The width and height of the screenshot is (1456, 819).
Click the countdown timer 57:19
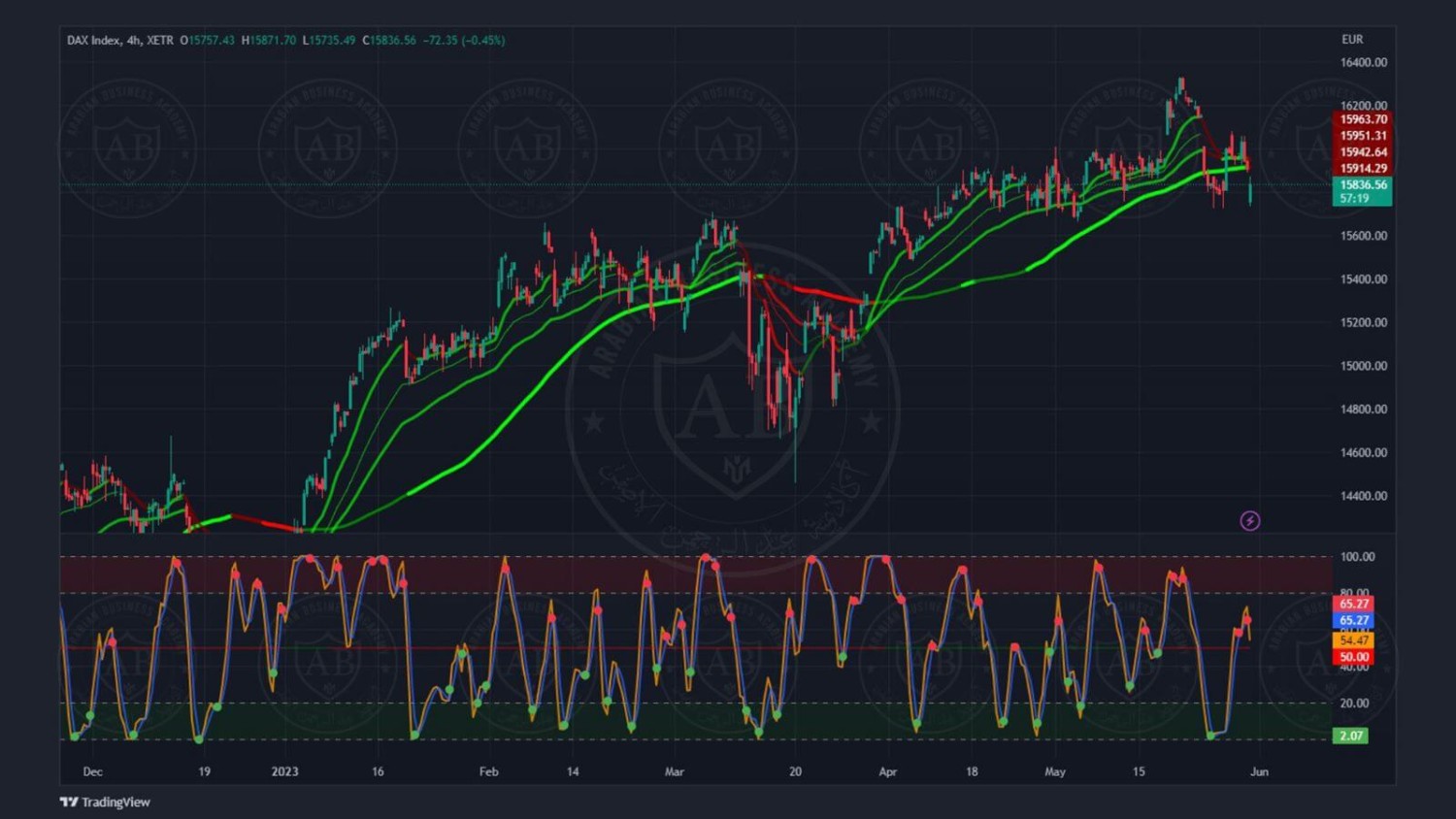point(1354,198)
